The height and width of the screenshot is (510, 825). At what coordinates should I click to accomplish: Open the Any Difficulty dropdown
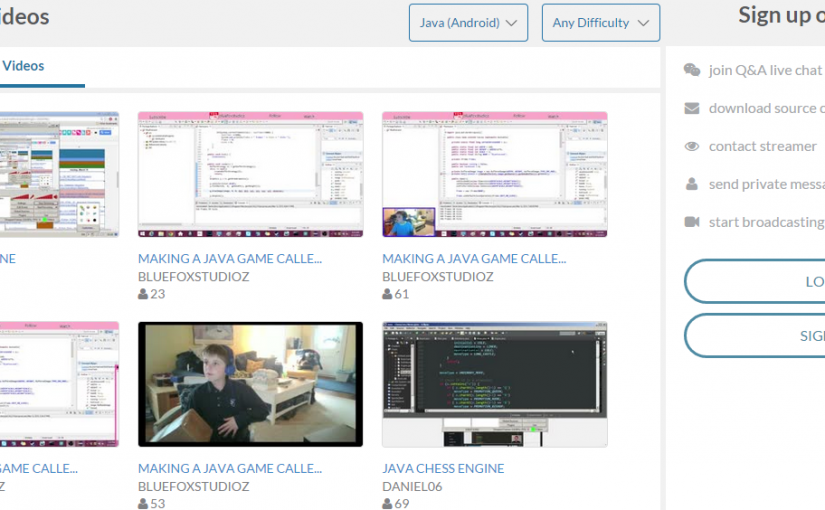tap(601, 23)
